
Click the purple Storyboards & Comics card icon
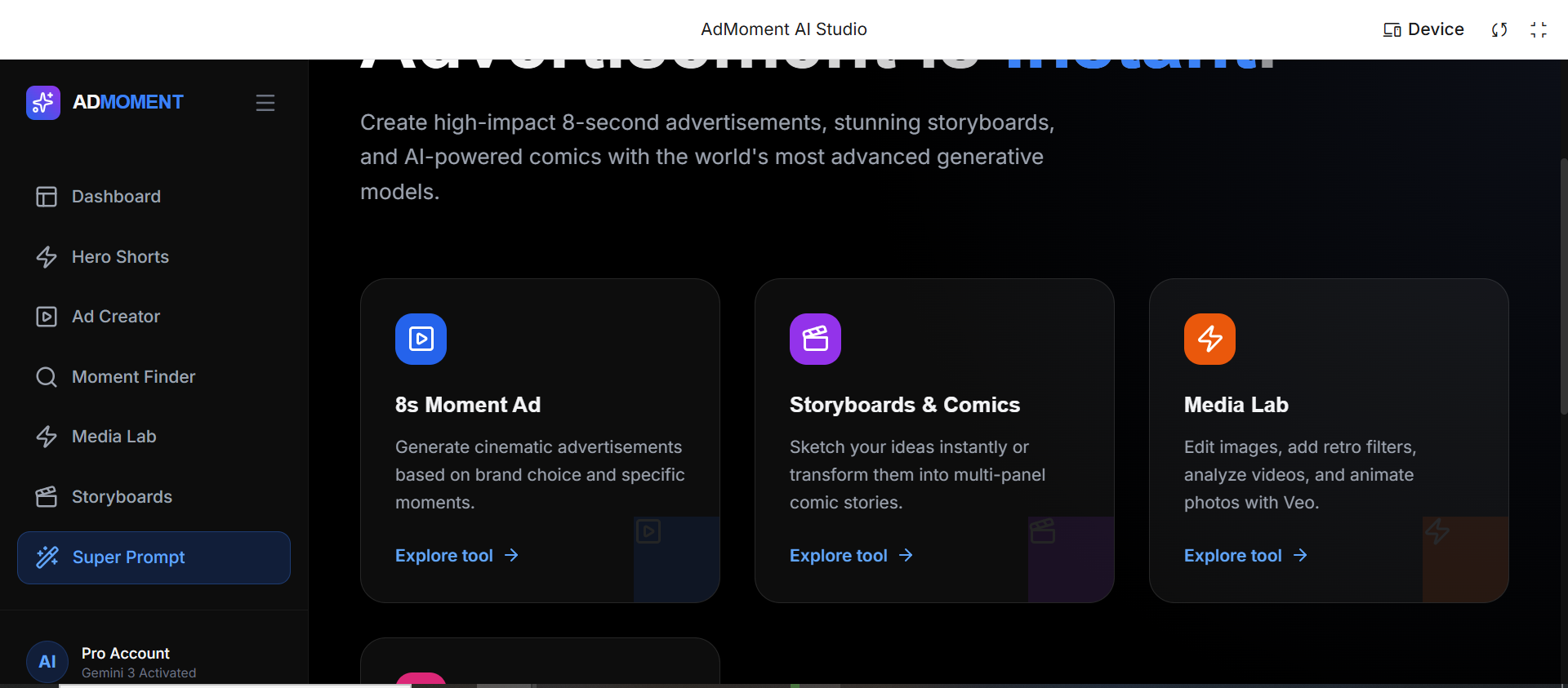[x=815, y=339]
